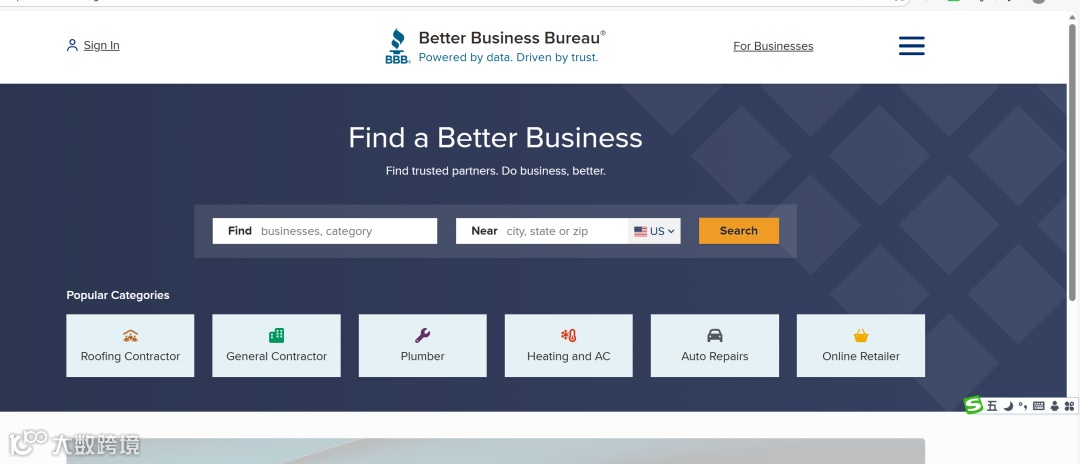The width and height of the screenshot is (1080, 464).
Task: Open the For Businesses link
Action: pyautogui.click(x=773, y=46)
